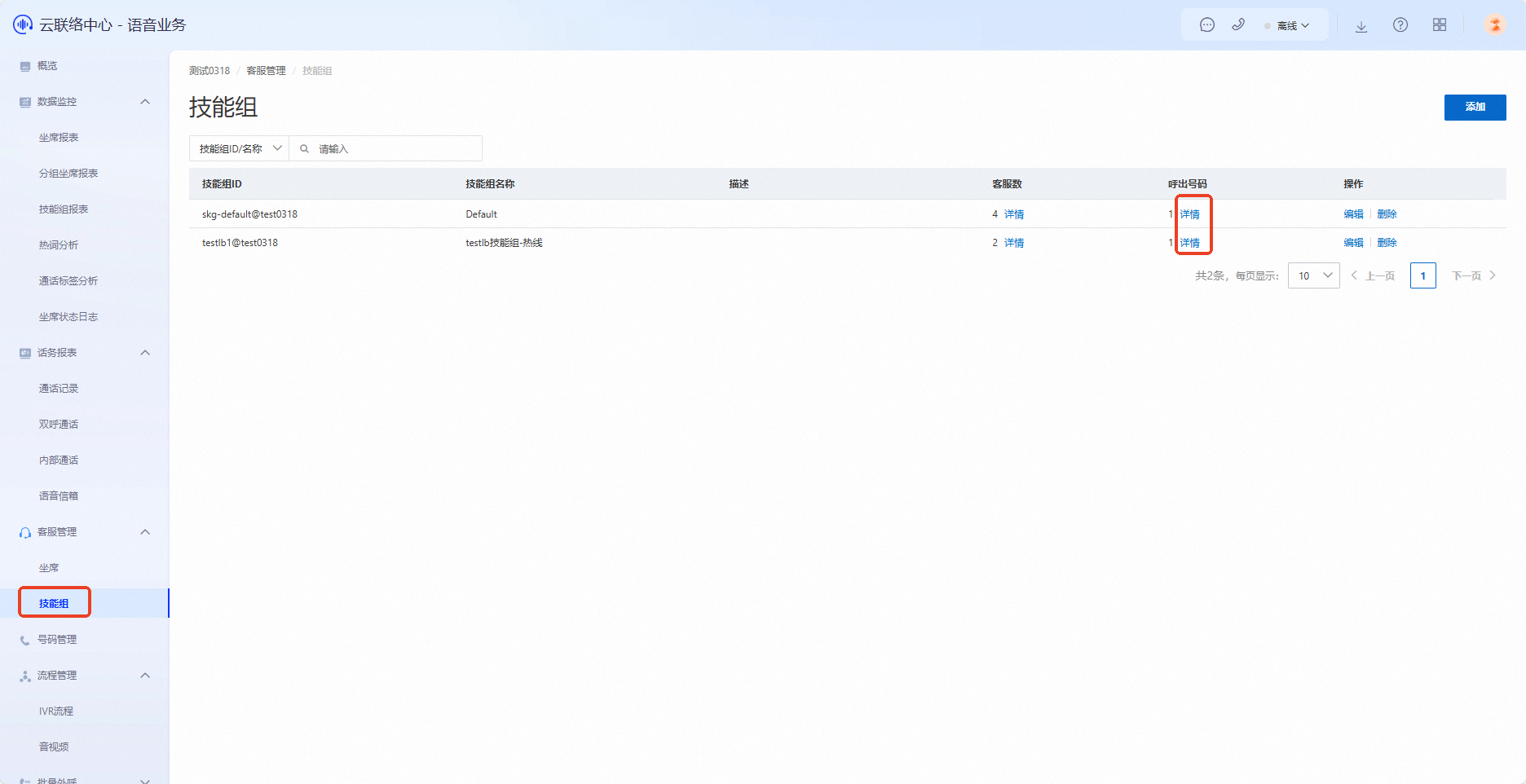
Task: Select 技能组 in the sidebar
Action: pos(54,604)
